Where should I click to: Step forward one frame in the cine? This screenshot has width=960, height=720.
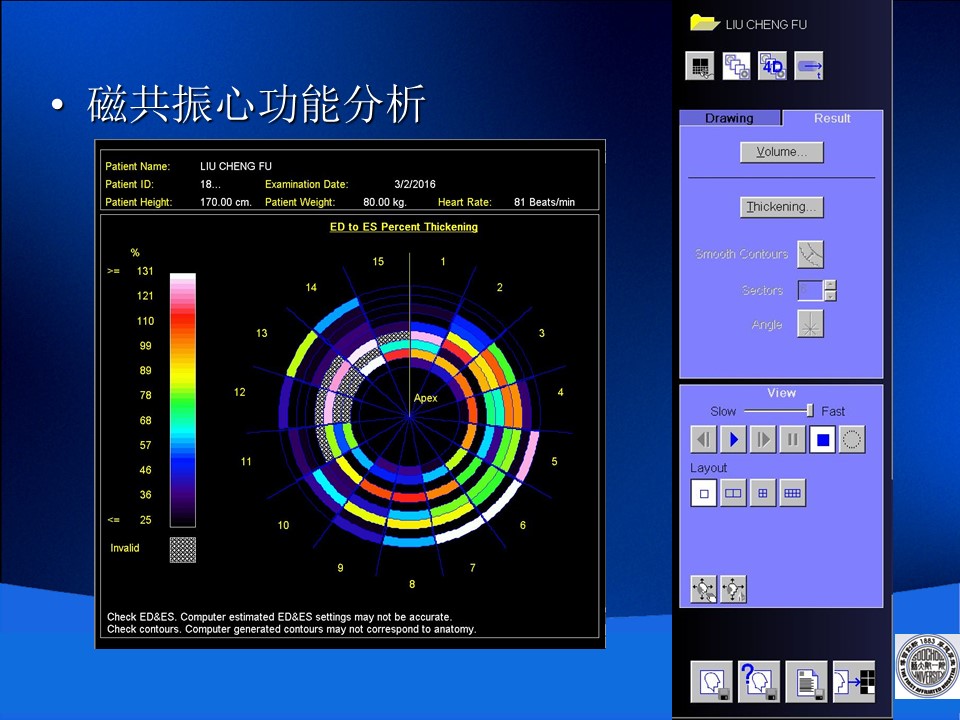[763, 439]
